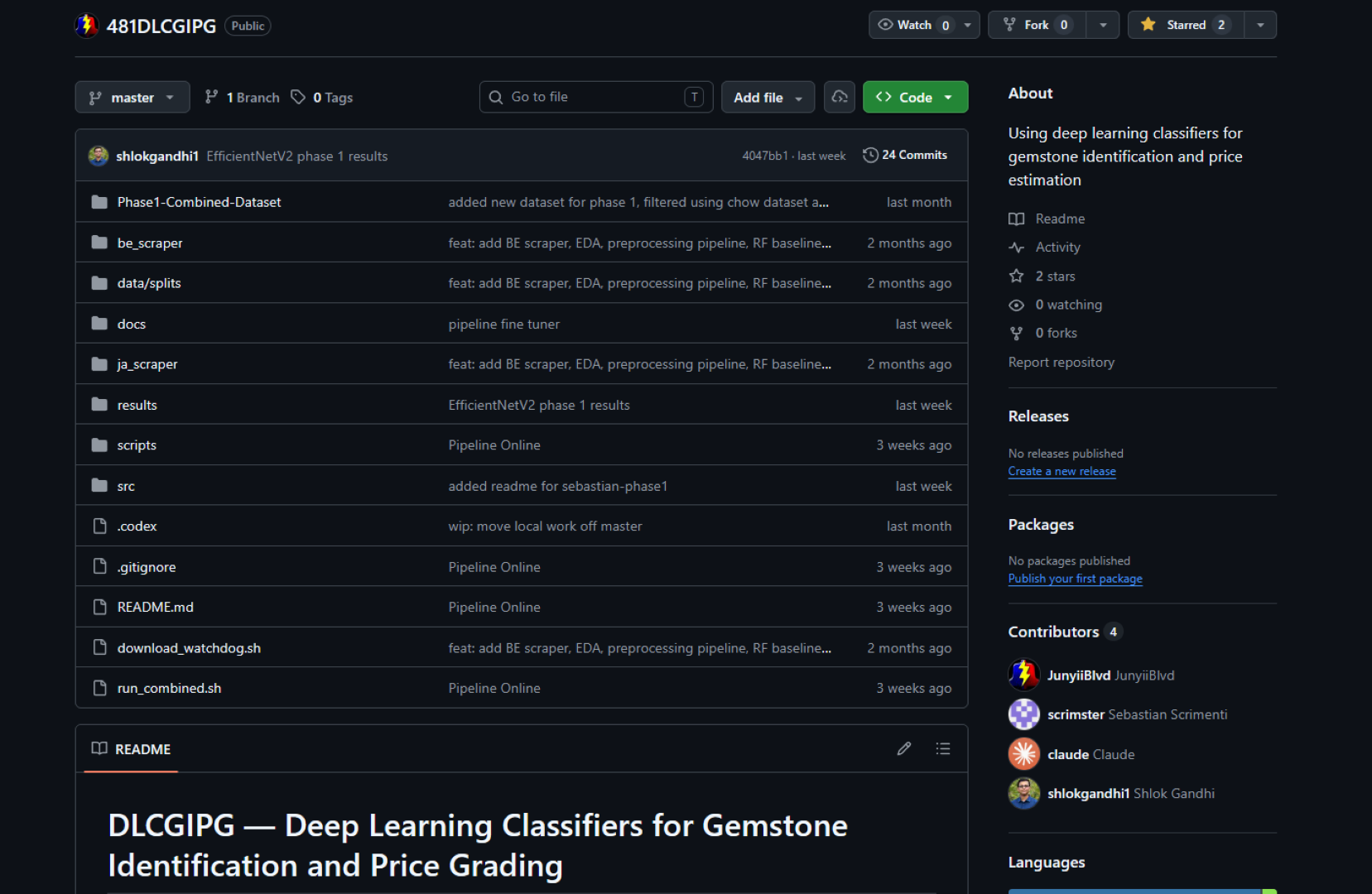Open the Phase1-Combined-Dataset folder
Image resolution: width=1372 pixels, height=894 pixels.
click(199, 202)
